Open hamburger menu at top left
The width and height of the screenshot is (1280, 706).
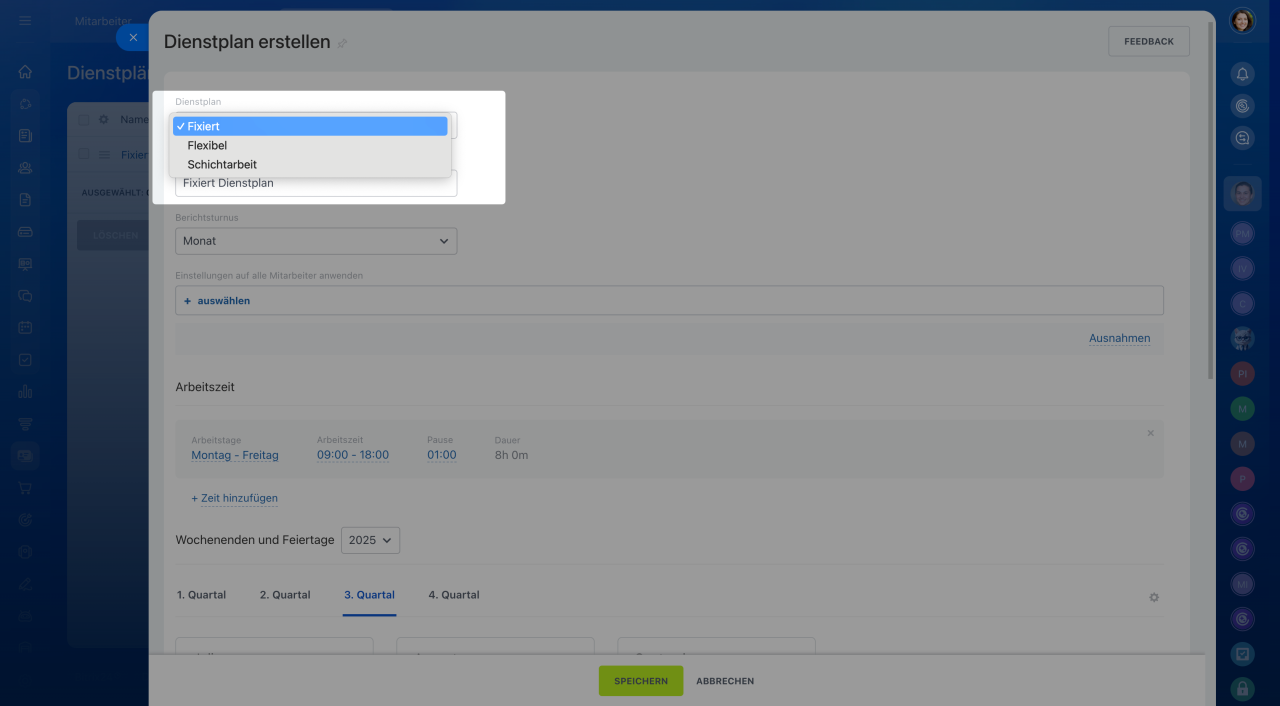25,21
